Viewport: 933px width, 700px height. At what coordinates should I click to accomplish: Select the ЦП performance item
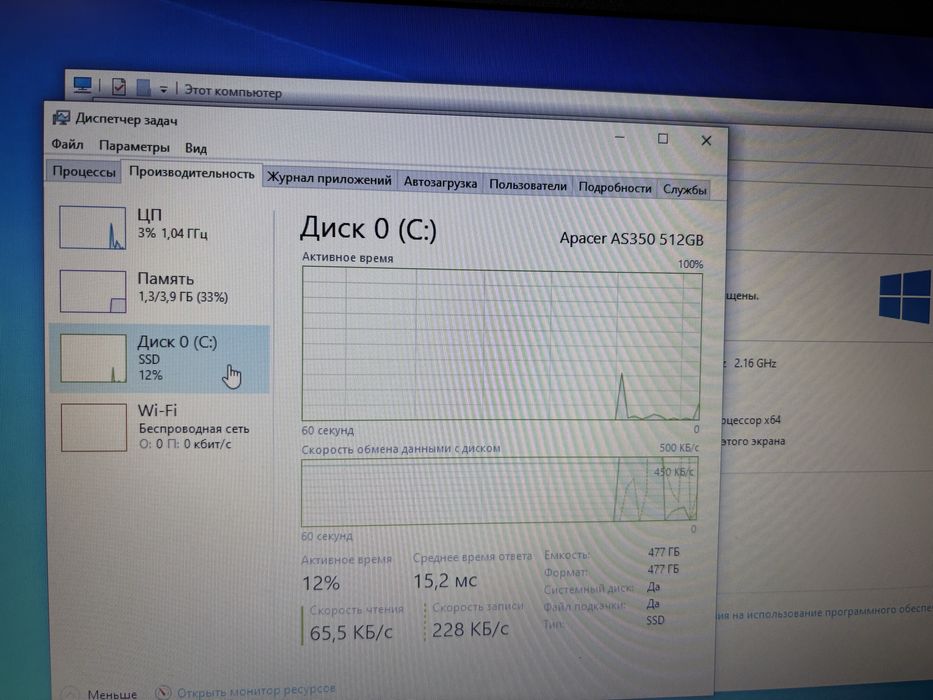[x=159, y=227]
